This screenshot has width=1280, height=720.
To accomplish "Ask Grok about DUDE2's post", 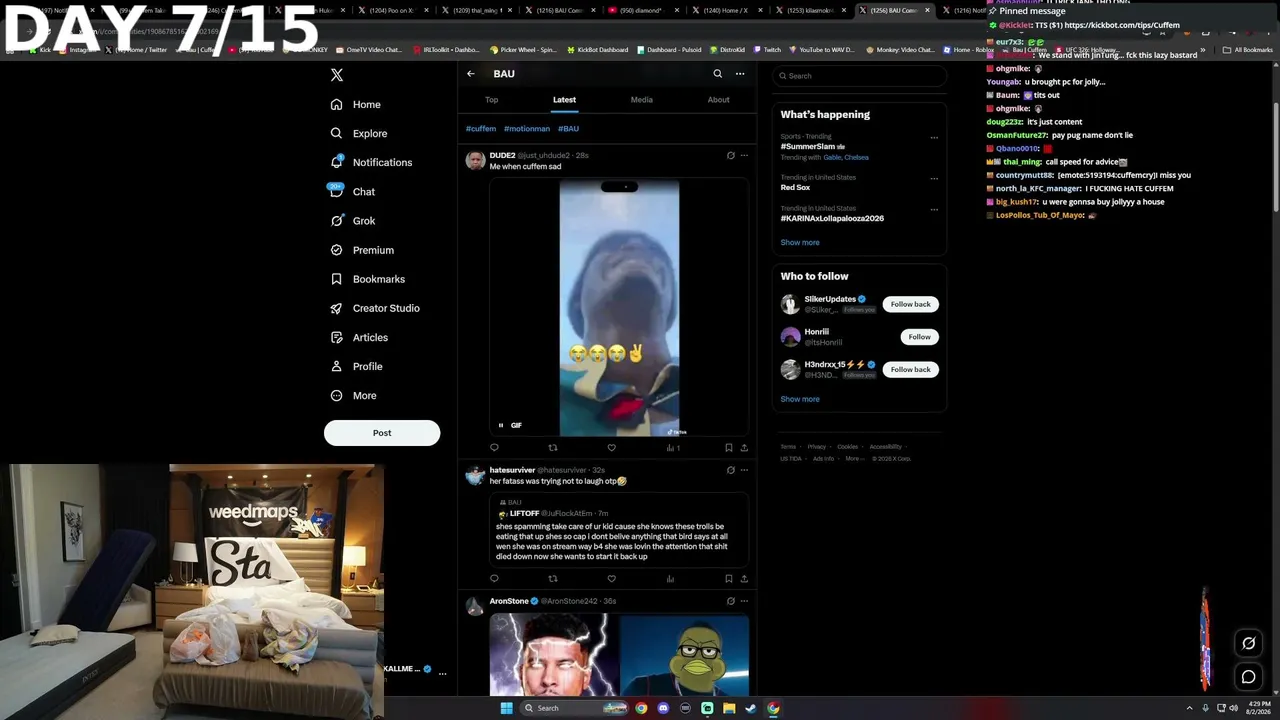I will coord(731,155).
